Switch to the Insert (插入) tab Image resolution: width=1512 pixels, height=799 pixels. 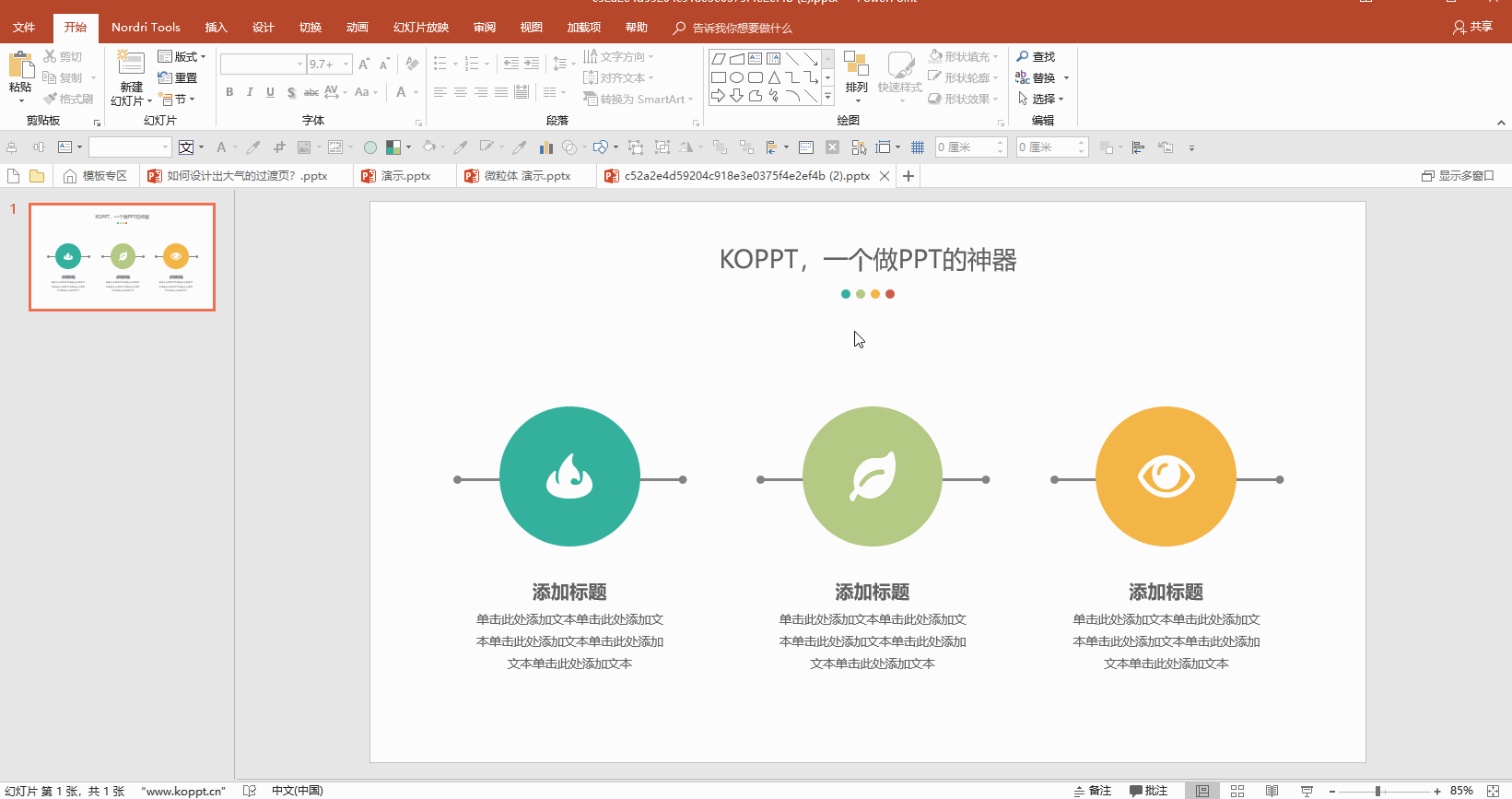pos(216,28)
